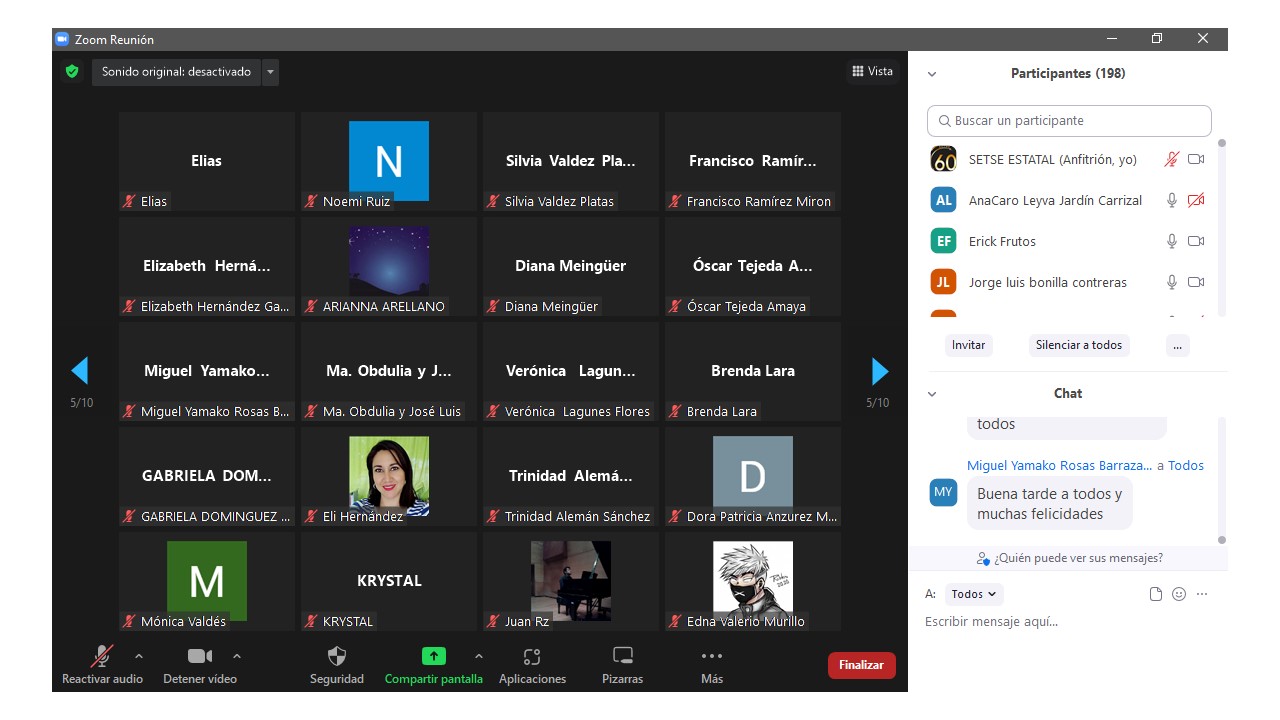Click the green Compartir pantalla icon
The height and width of the screenshot is (720, 1280).
(433, 657)
